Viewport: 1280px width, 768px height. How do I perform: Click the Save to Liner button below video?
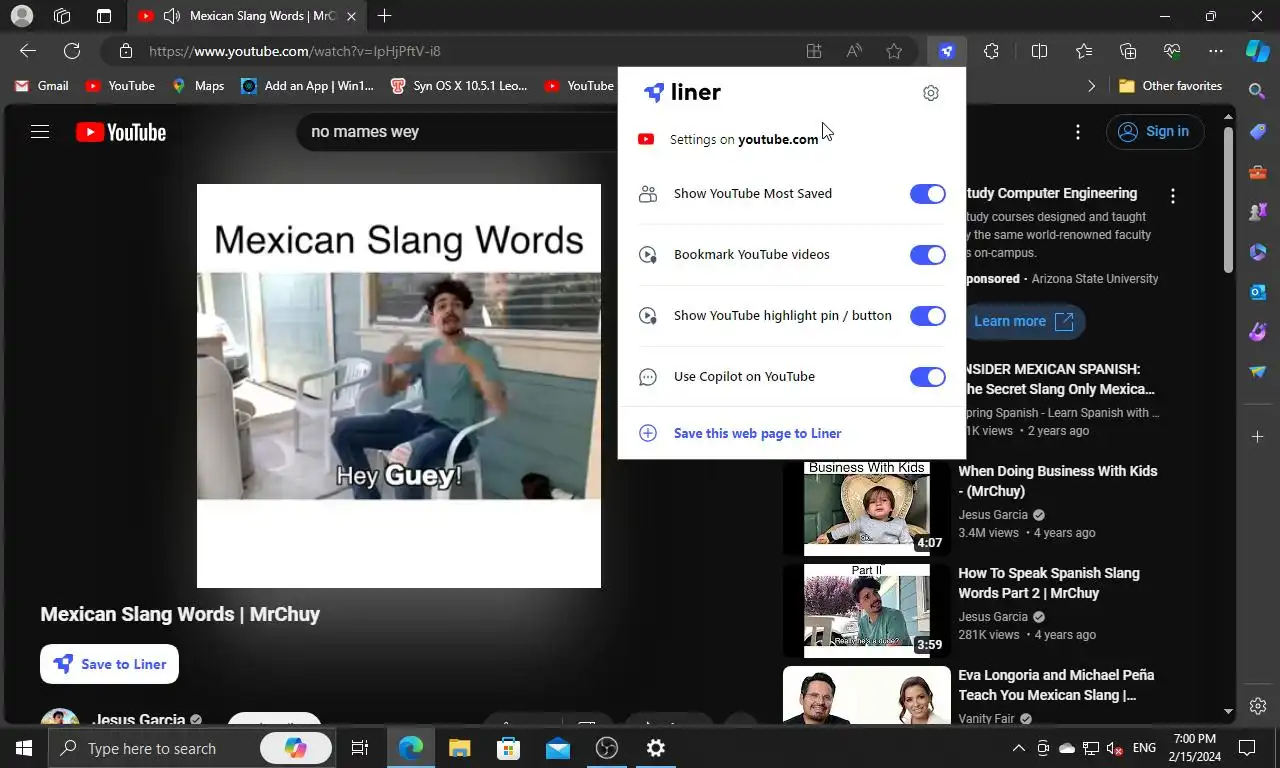(109, 664)
